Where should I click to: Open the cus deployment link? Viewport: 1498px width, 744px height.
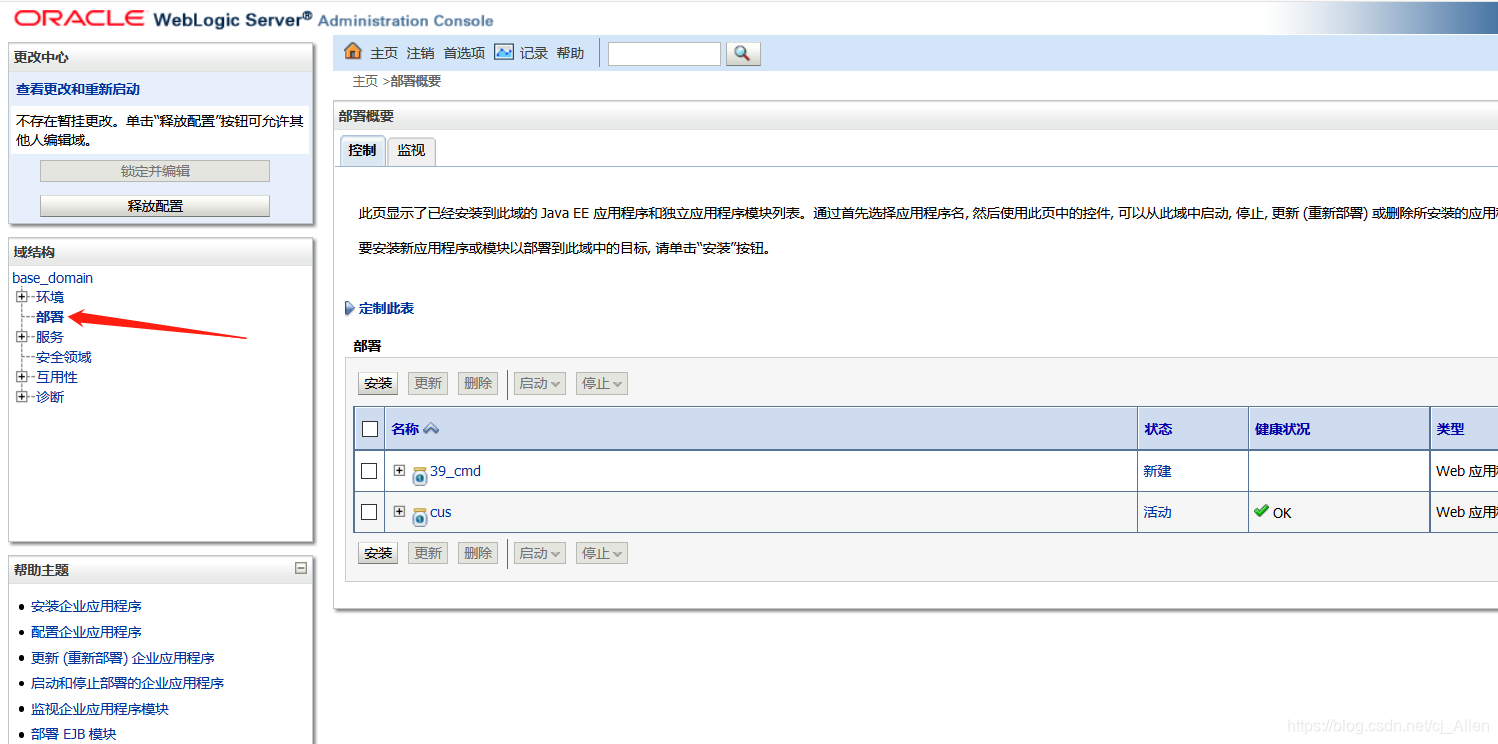pos(440,512)
